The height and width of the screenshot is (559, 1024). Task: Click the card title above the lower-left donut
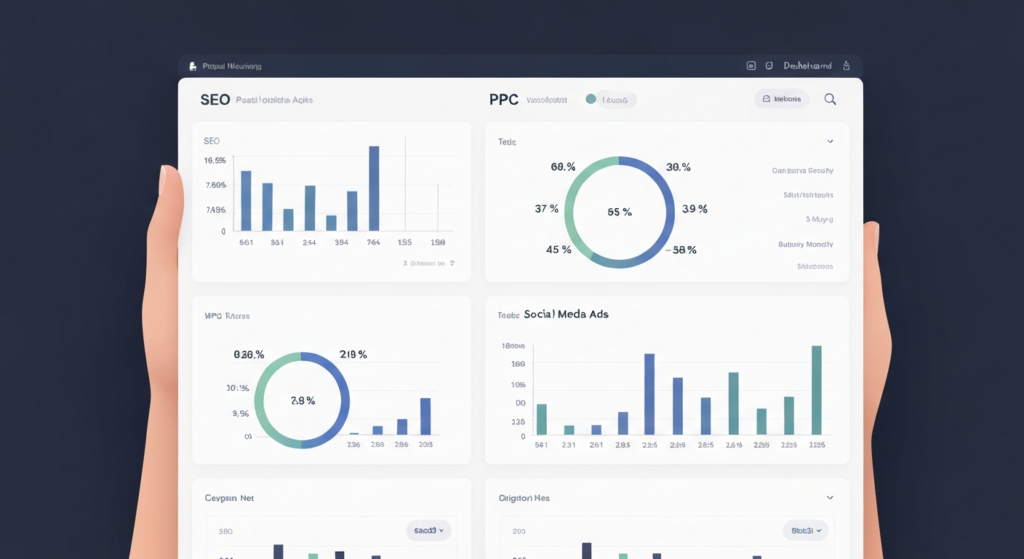(x=227, y=316)
